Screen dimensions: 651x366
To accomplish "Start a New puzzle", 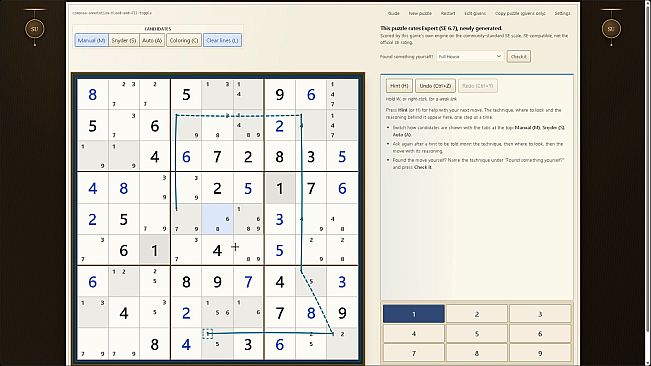I will click(x=420, y=13).
